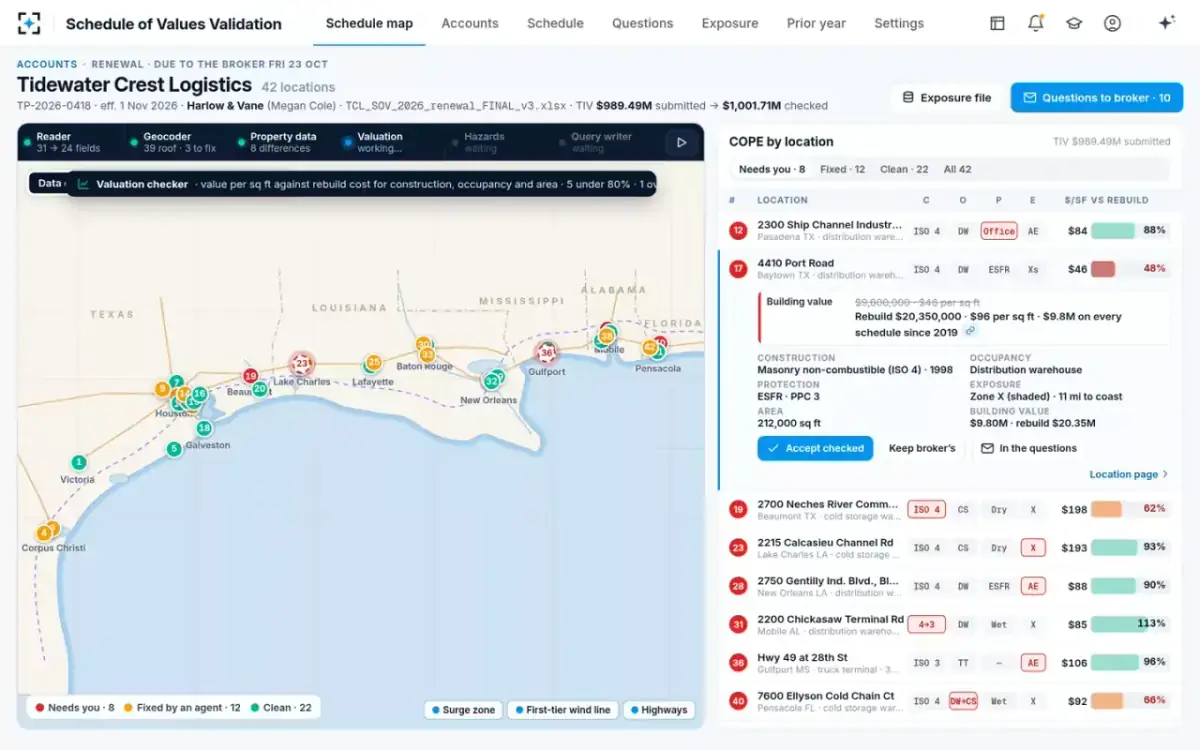Viewport: 1200px width, 750px height.
Task: Open the layout panel icon
Action: (997, 23)
